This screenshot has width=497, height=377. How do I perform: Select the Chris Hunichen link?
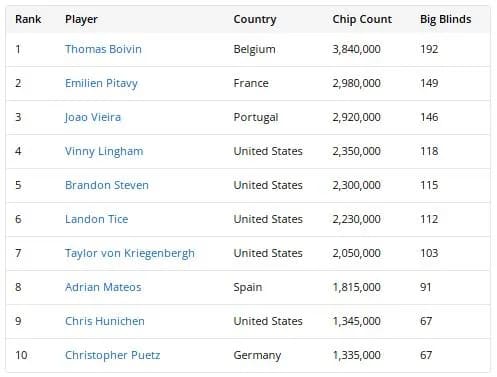tap(105, 321)
